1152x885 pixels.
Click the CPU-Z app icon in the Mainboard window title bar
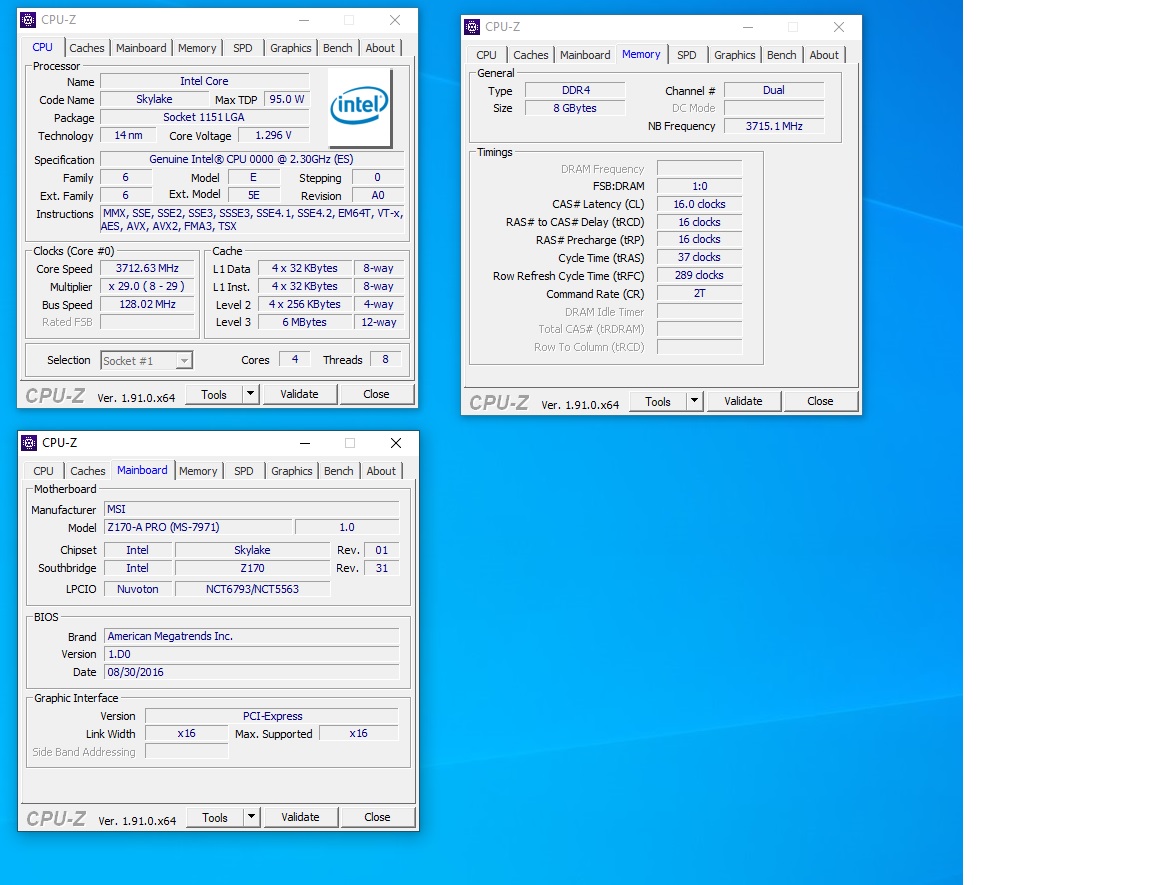pos(29,443)
